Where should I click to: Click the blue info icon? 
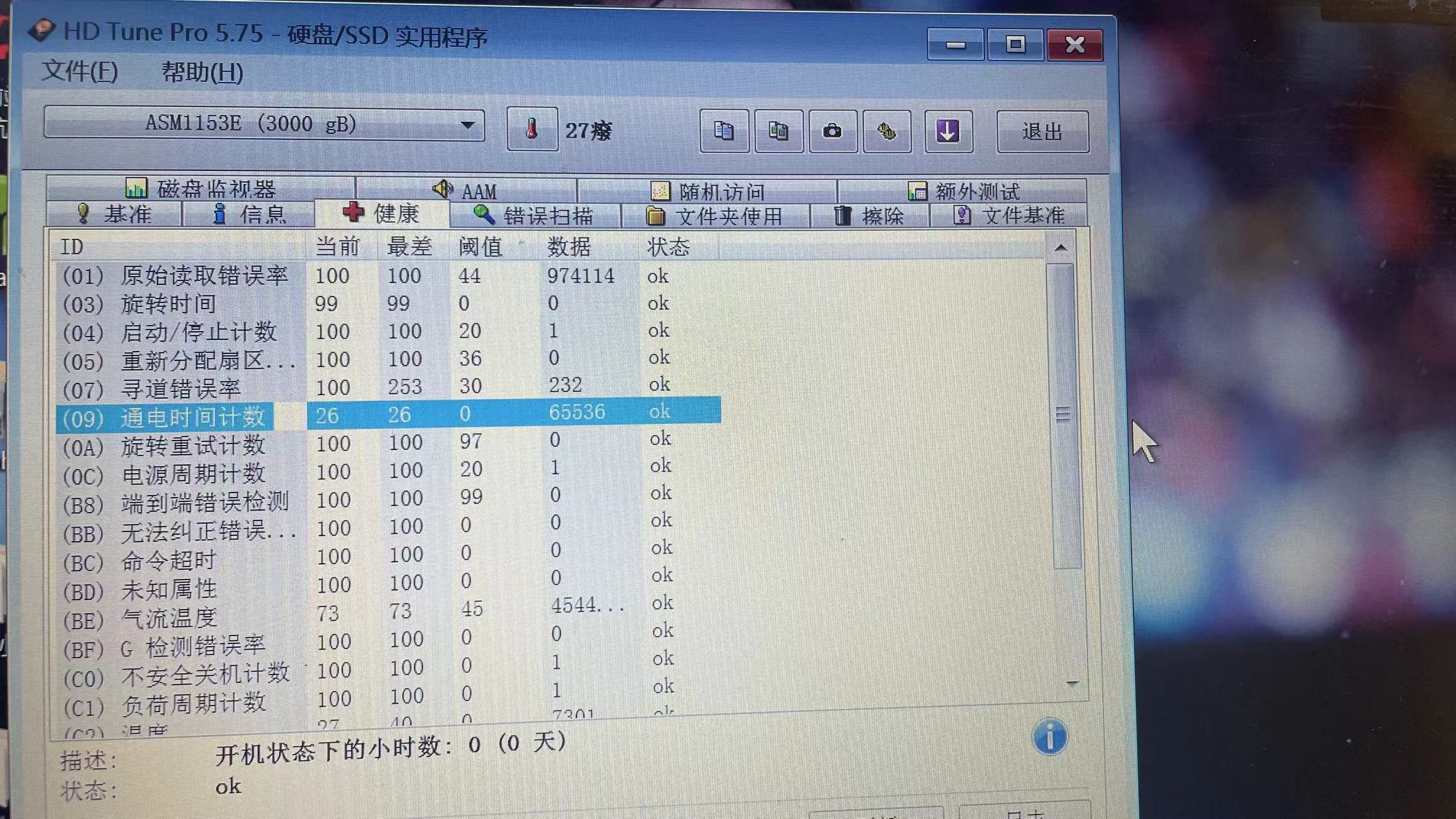tap(1050, 736)
